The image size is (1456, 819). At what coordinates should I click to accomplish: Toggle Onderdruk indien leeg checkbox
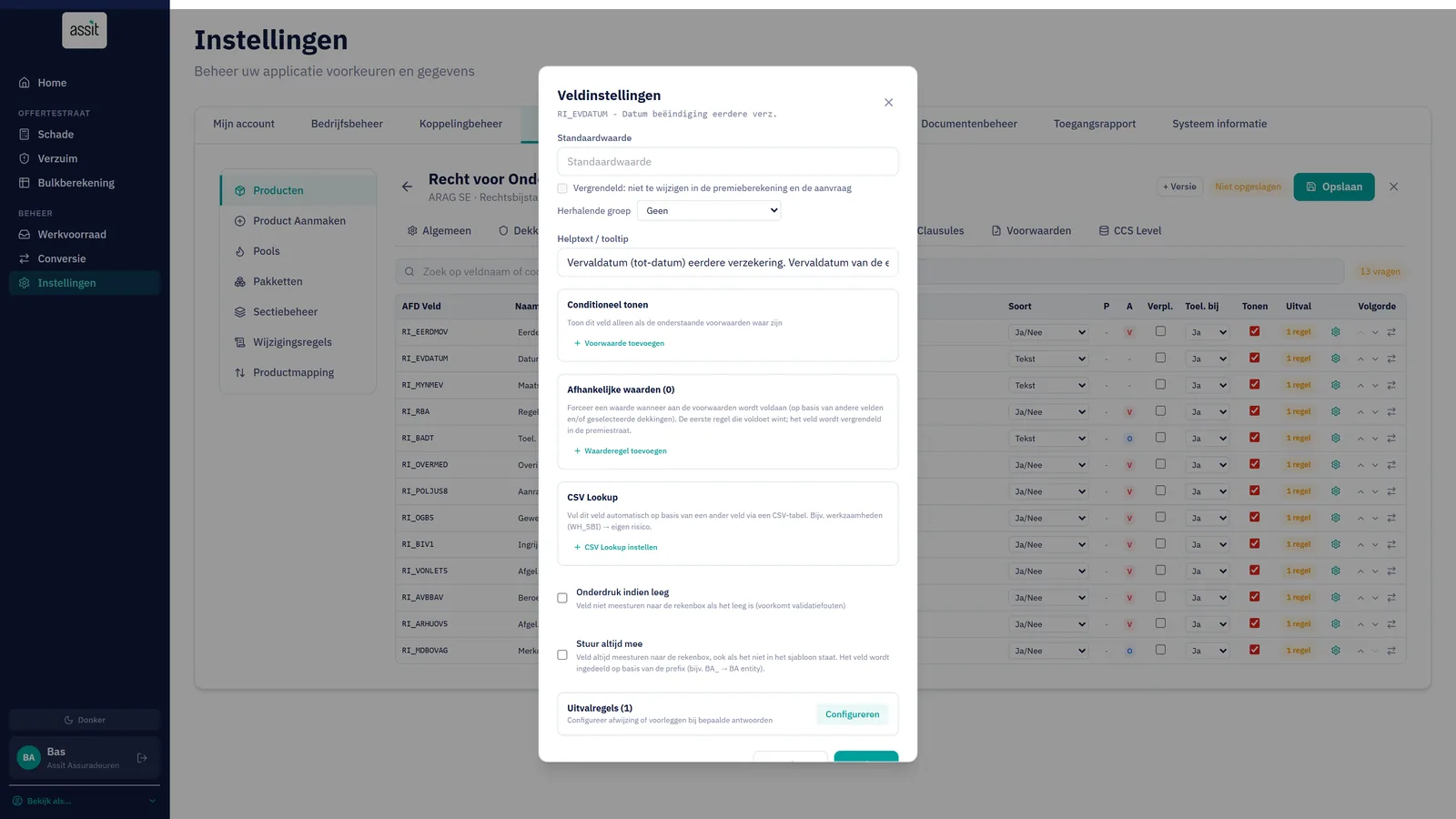(562, 598)
